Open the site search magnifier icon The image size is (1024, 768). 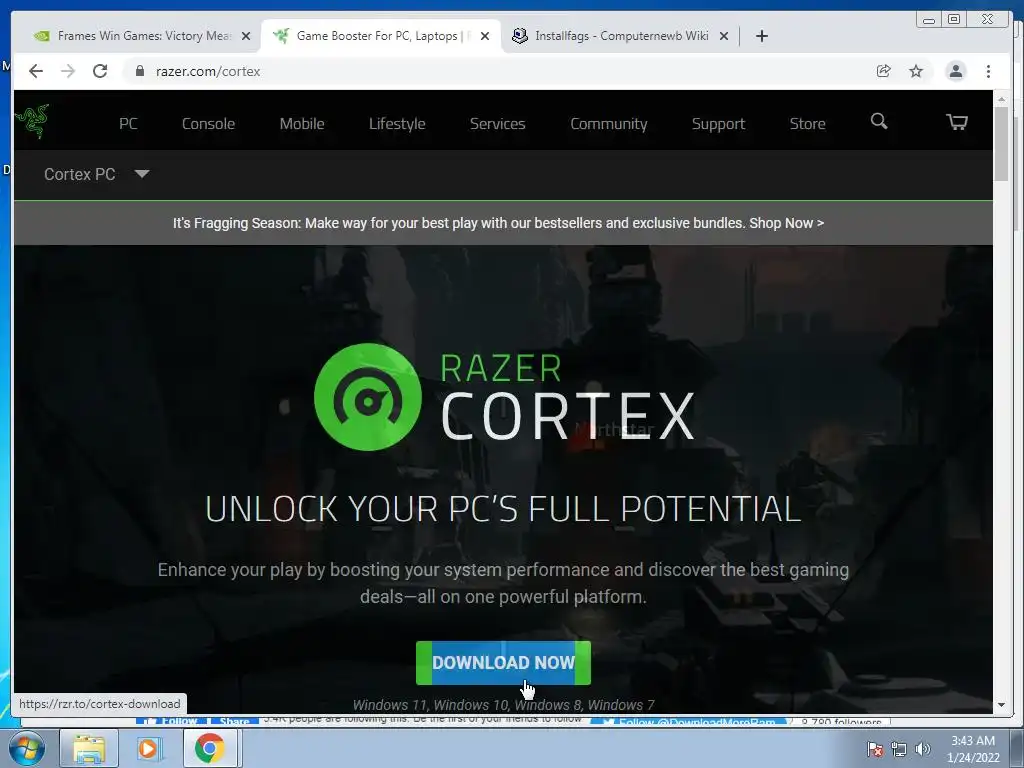879,121
